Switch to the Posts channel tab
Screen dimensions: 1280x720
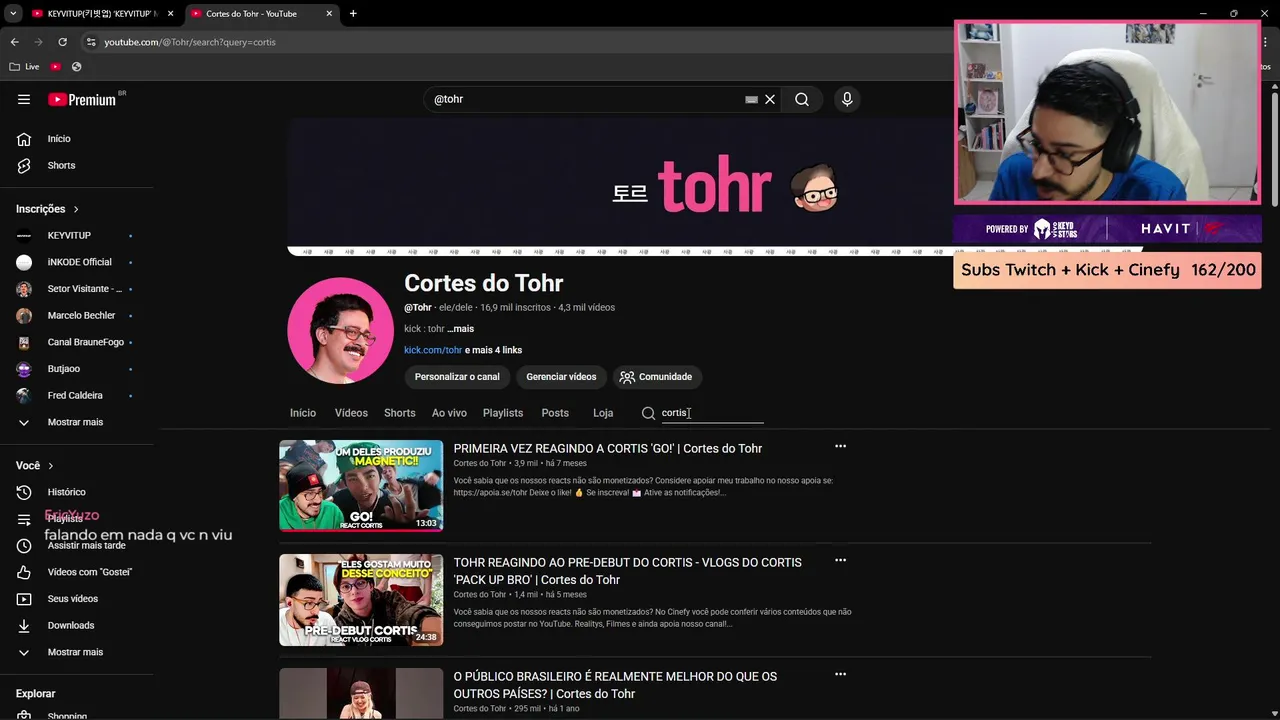555,413
